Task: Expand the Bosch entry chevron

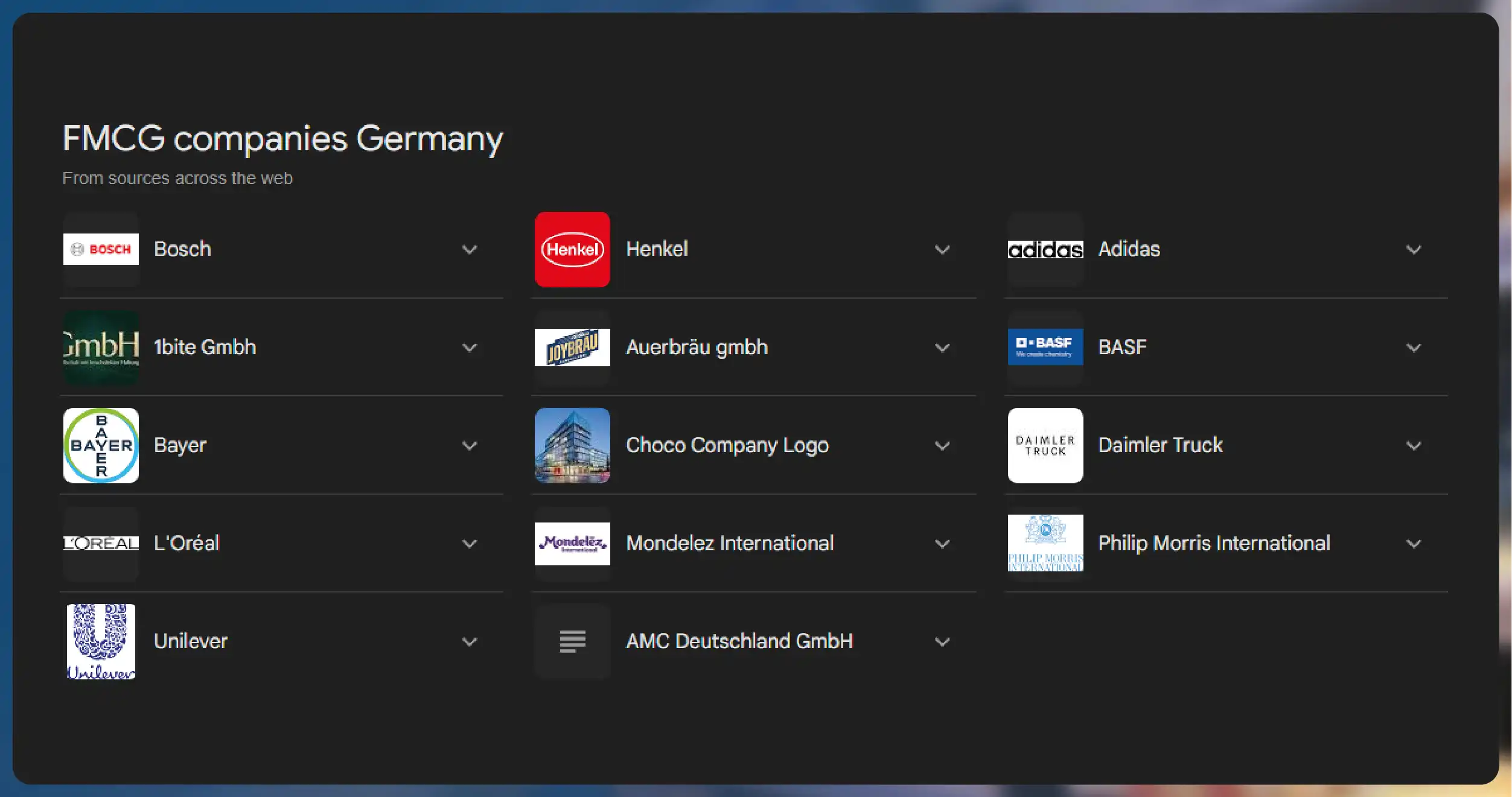Action: coord(470,249)
